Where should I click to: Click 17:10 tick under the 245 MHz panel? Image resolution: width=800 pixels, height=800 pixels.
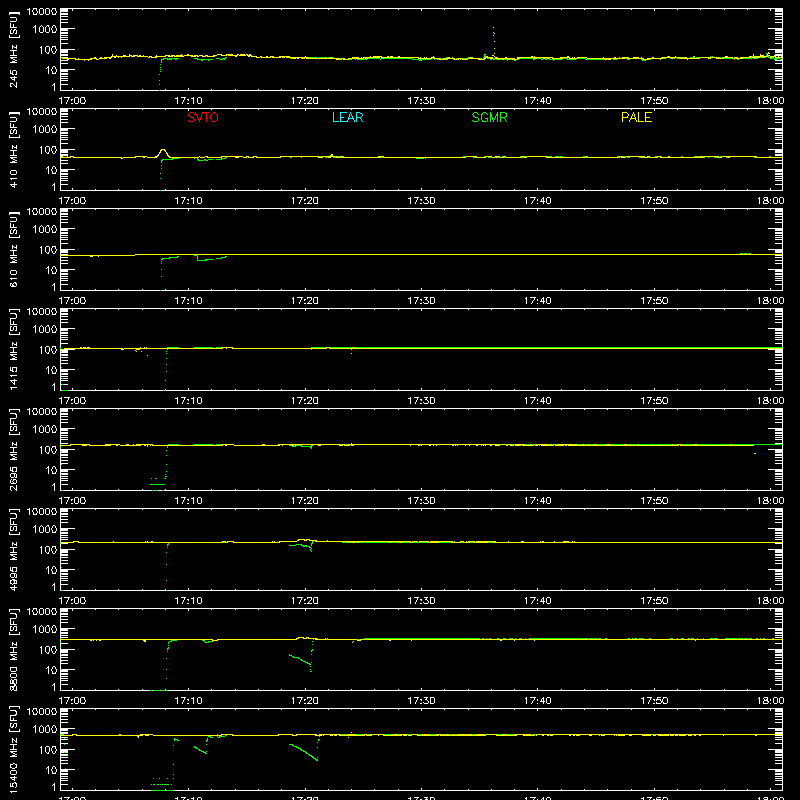tap(188, 101)
